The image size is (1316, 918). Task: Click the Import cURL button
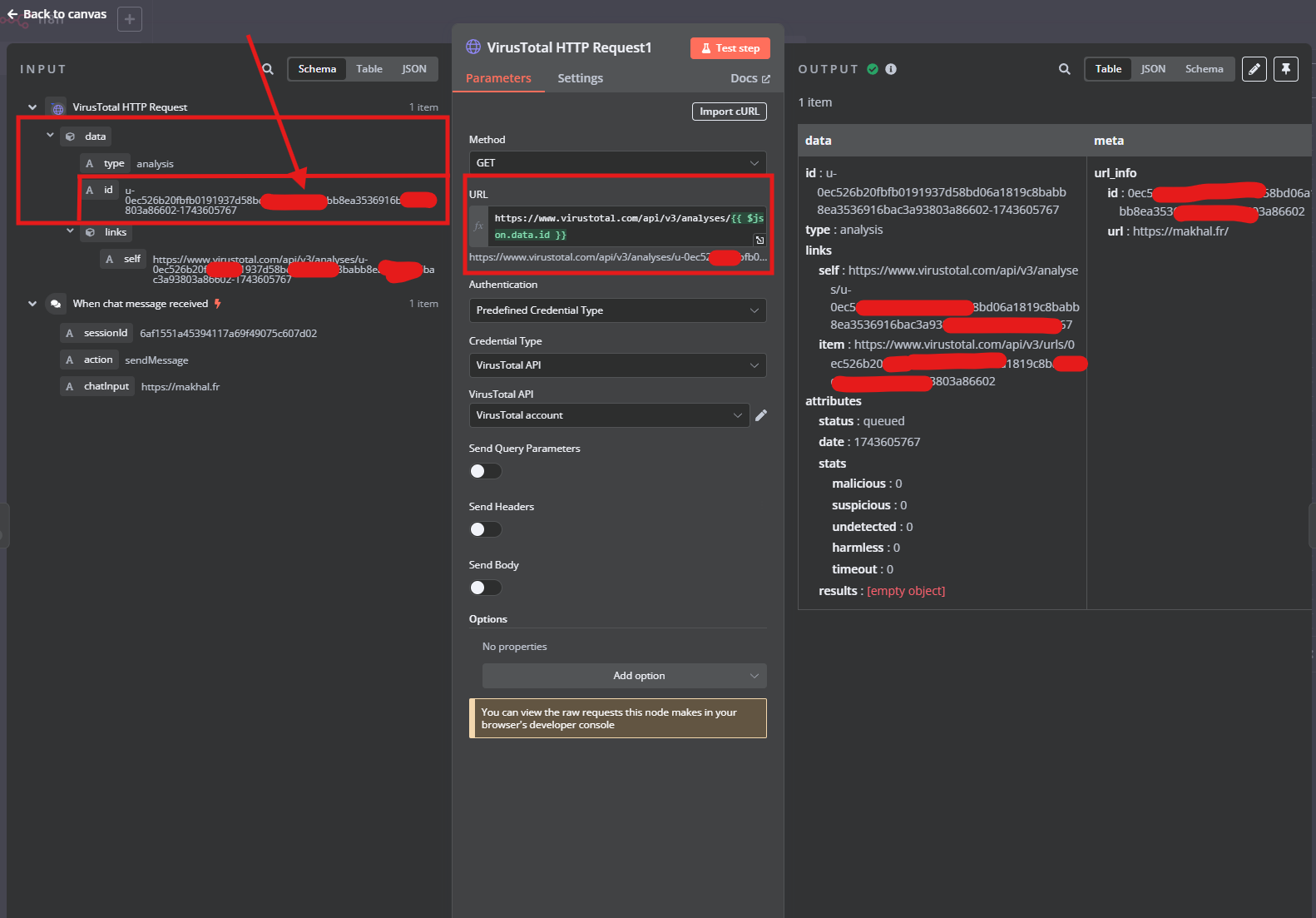click(x=730, y=112)
